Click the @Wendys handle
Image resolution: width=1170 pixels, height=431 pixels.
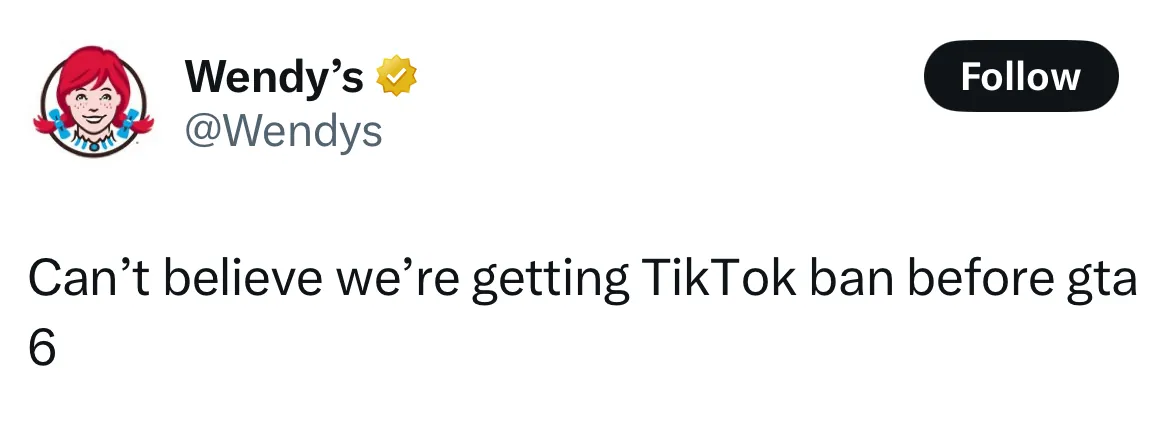tap(283, 130)
